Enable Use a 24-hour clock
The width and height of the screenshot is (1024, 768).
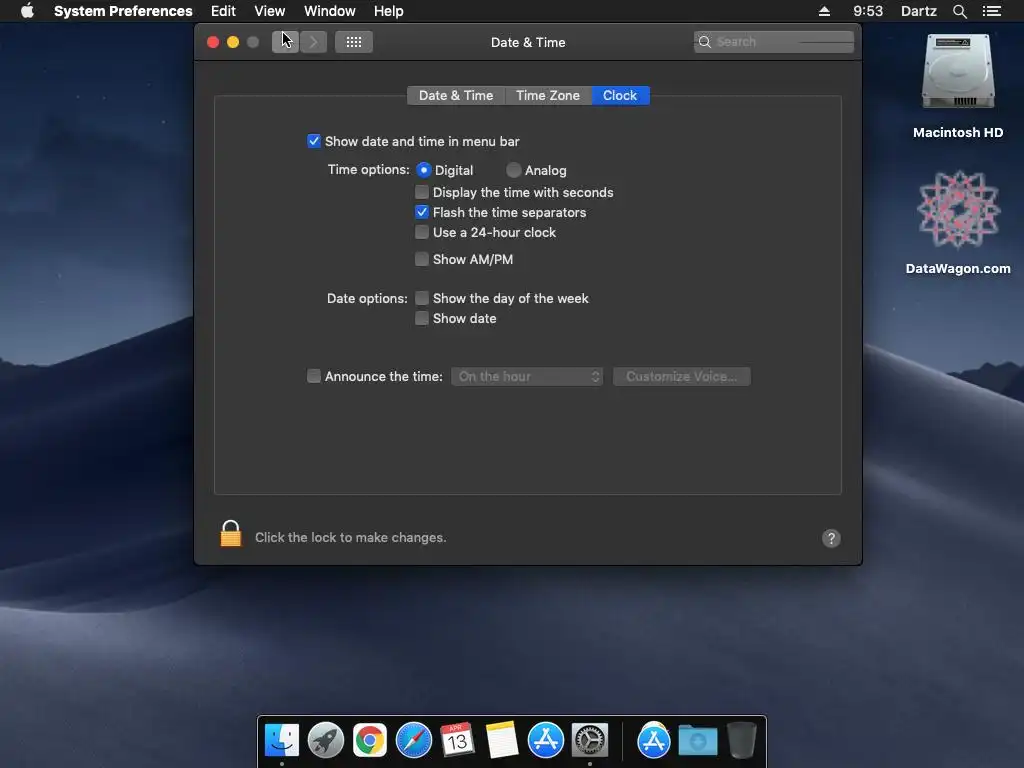[x=422, y=232]
